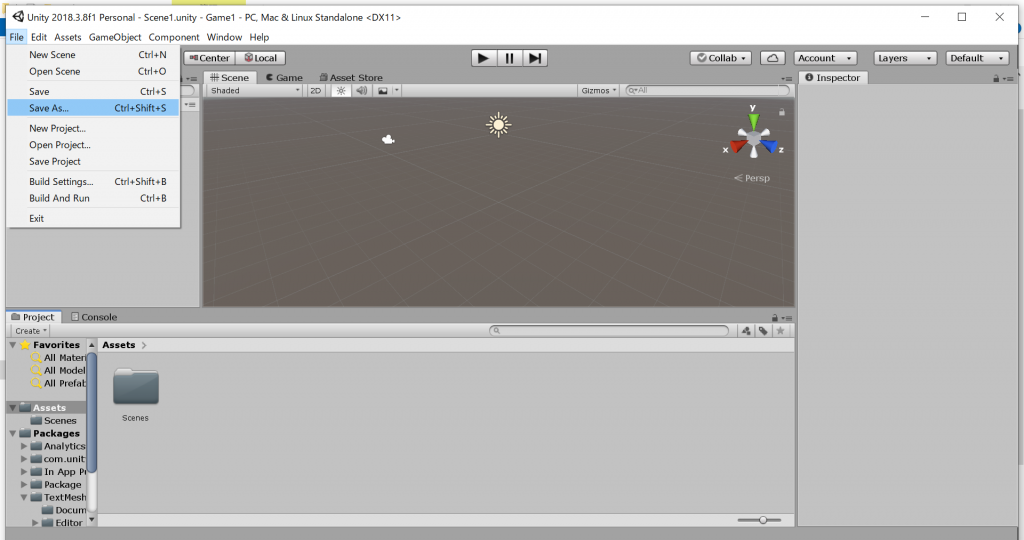Click the Inspector lock icon
This screenshot has height=540, width=1024.
tap(996, 78)
